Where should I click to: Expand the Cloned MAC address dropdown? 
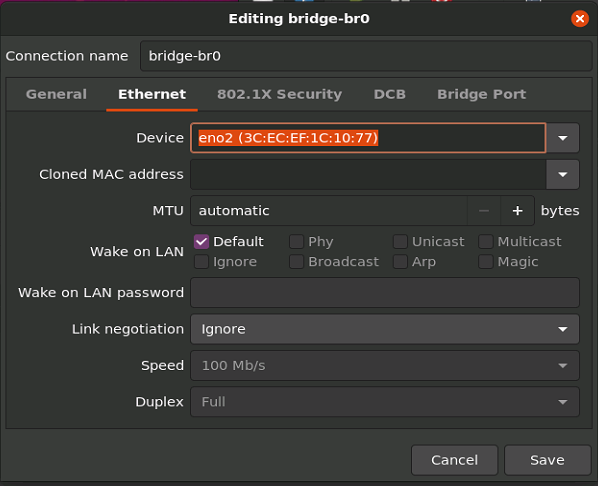pyautogui.click(x=563, y=174)
